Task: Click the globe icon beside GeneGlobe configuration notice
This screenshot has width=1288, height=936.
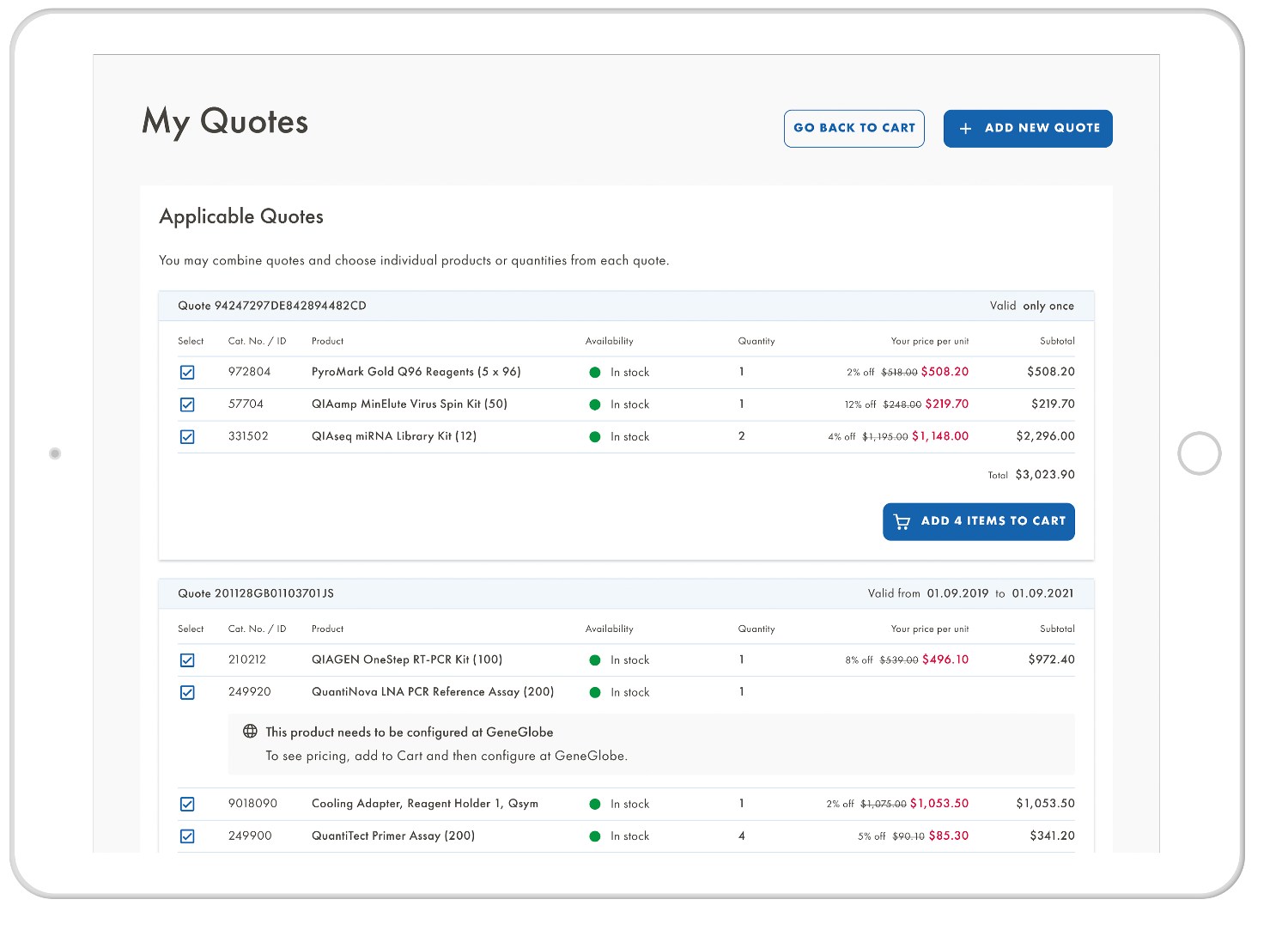Action: (x=250, y=732)
